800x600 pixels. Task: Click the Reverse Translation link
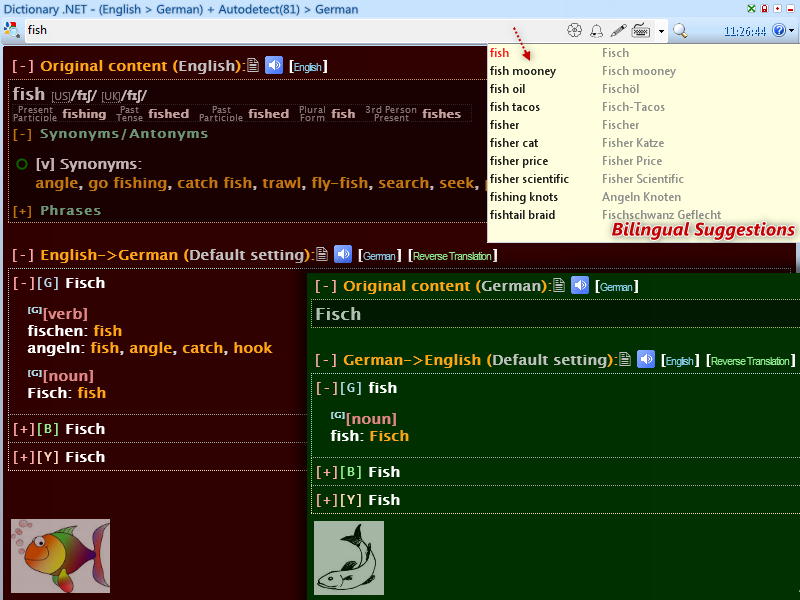pos(452,255)
